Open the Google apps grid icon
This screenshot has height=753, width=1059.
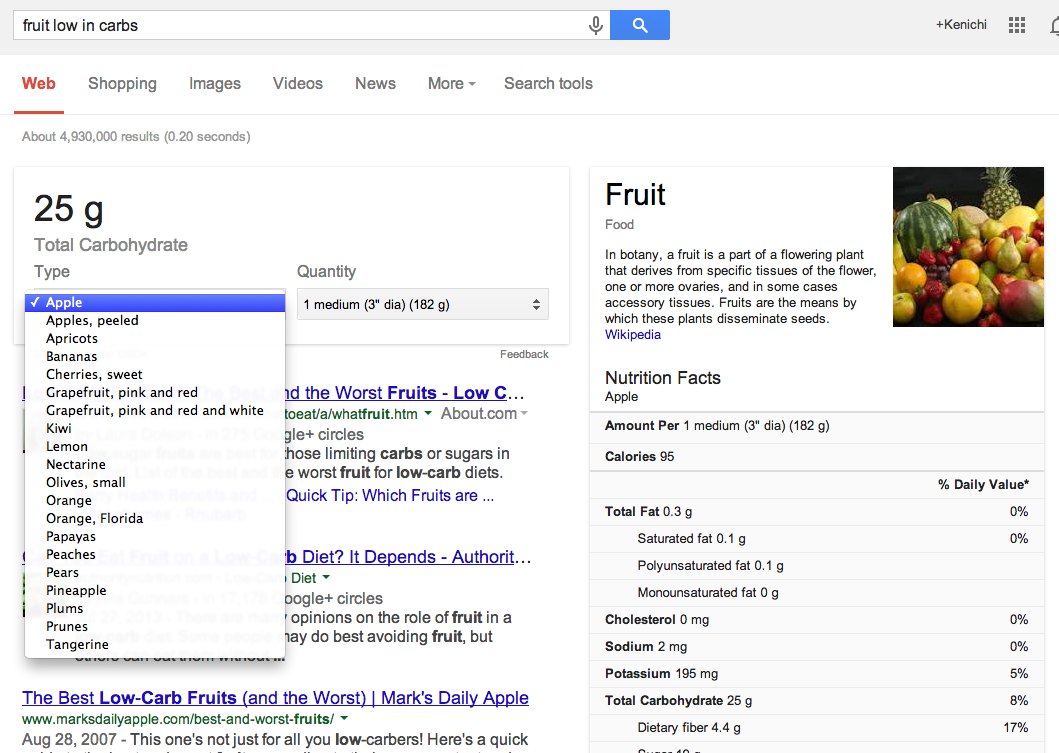pyautogui.click(x=1016, y=26)
